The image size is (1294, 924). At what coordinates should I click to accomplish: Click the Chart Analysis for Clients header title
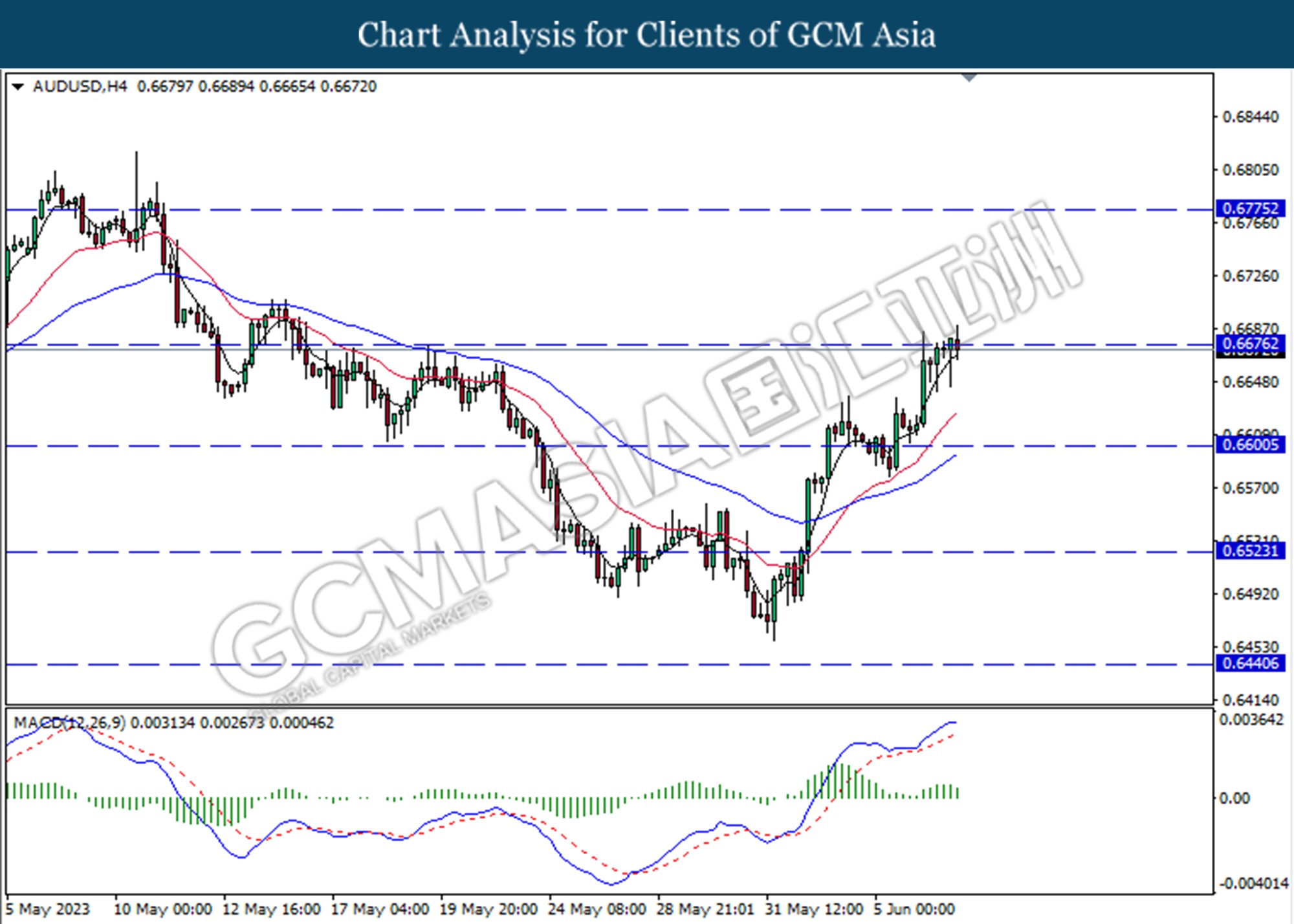pos(646,35)
